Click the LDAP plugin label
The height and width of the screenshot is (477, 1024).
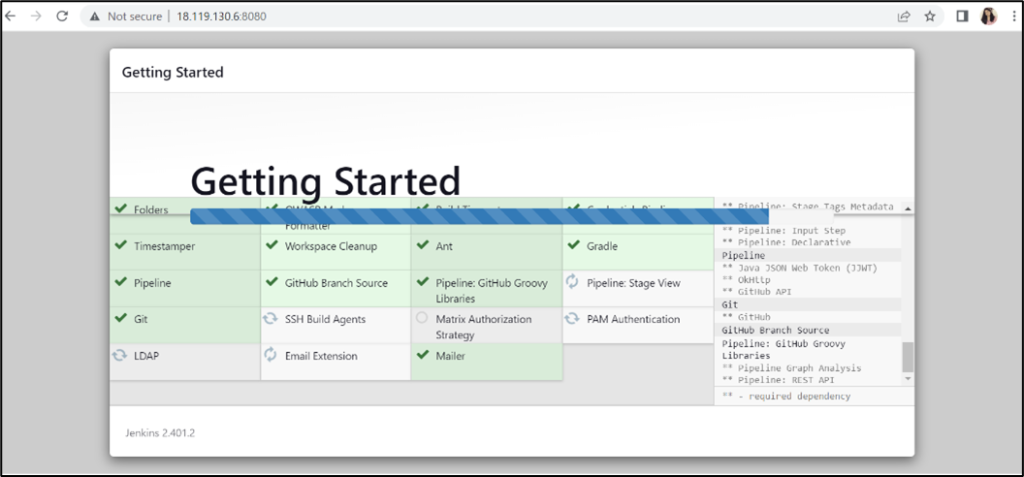pyautogui.click(x=146, y=356)
